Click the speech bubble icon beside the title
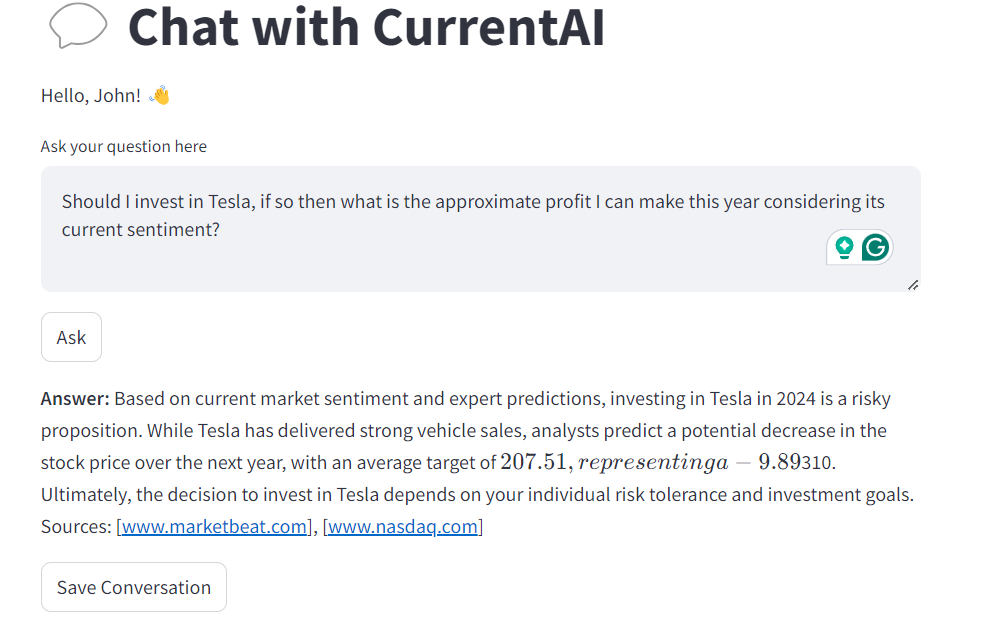The height and width of the screenshot is (637, 985). [x=77, y=27]
